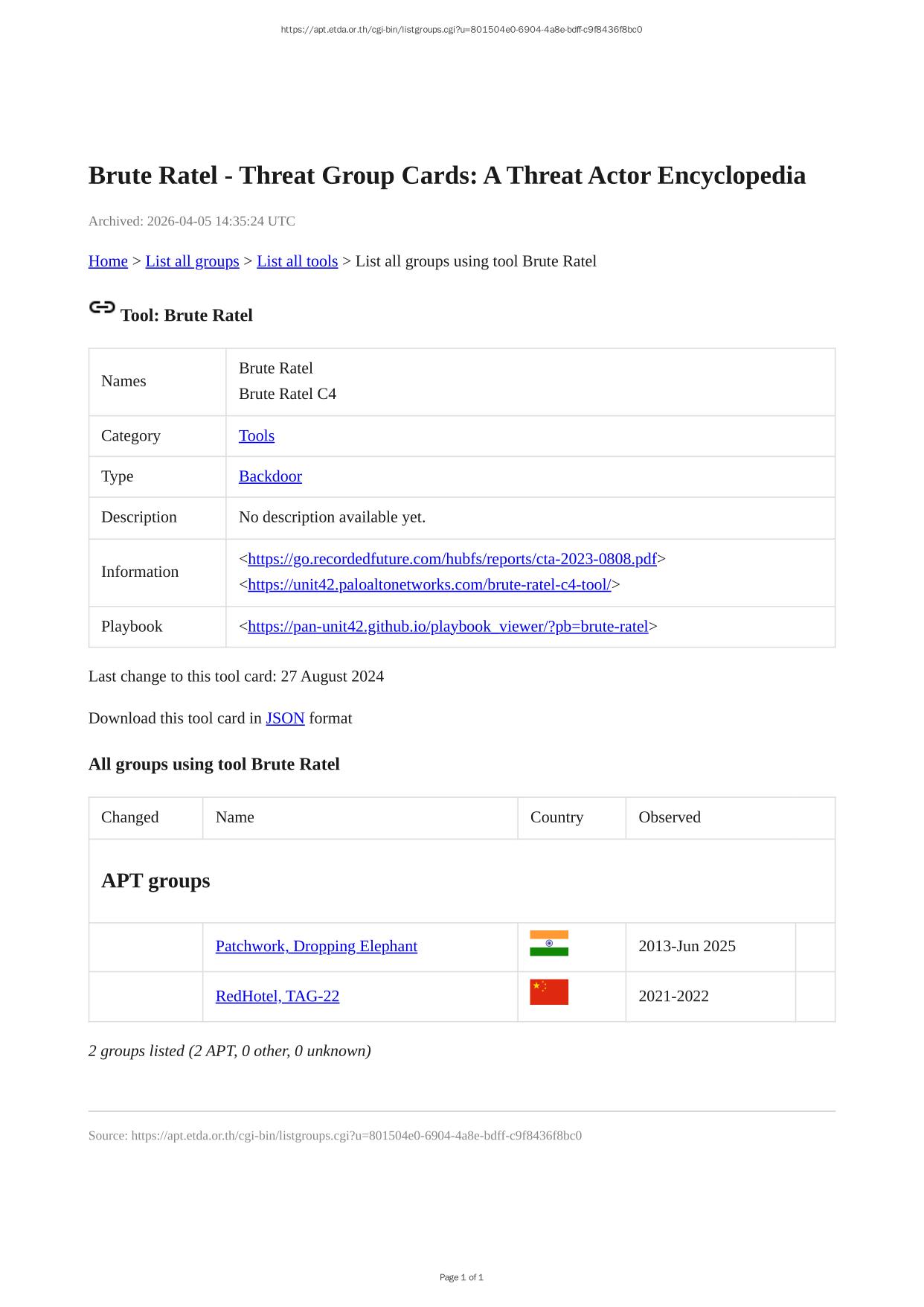This screenshot has height=1307, width=924.
Task: Click the Observed column header
Action: tap(670, 817)
